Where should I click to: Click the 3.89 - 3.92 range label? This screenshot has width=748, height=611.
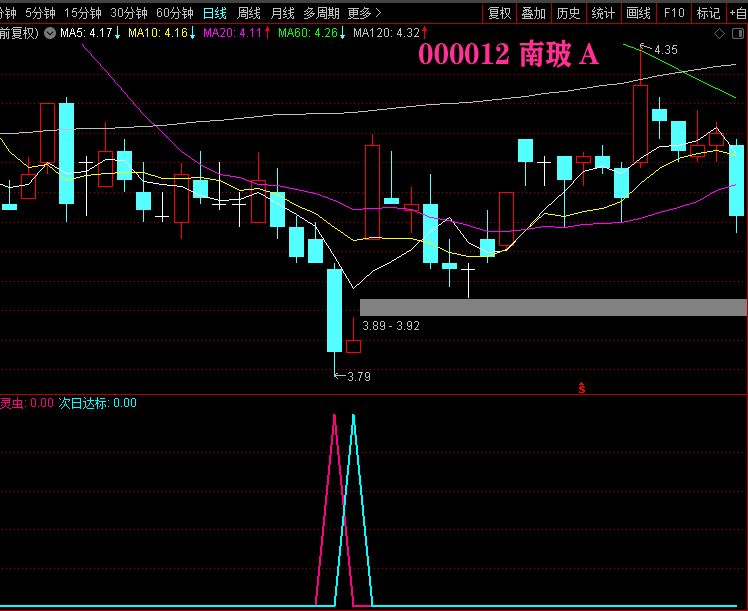(x=391, y=326)
